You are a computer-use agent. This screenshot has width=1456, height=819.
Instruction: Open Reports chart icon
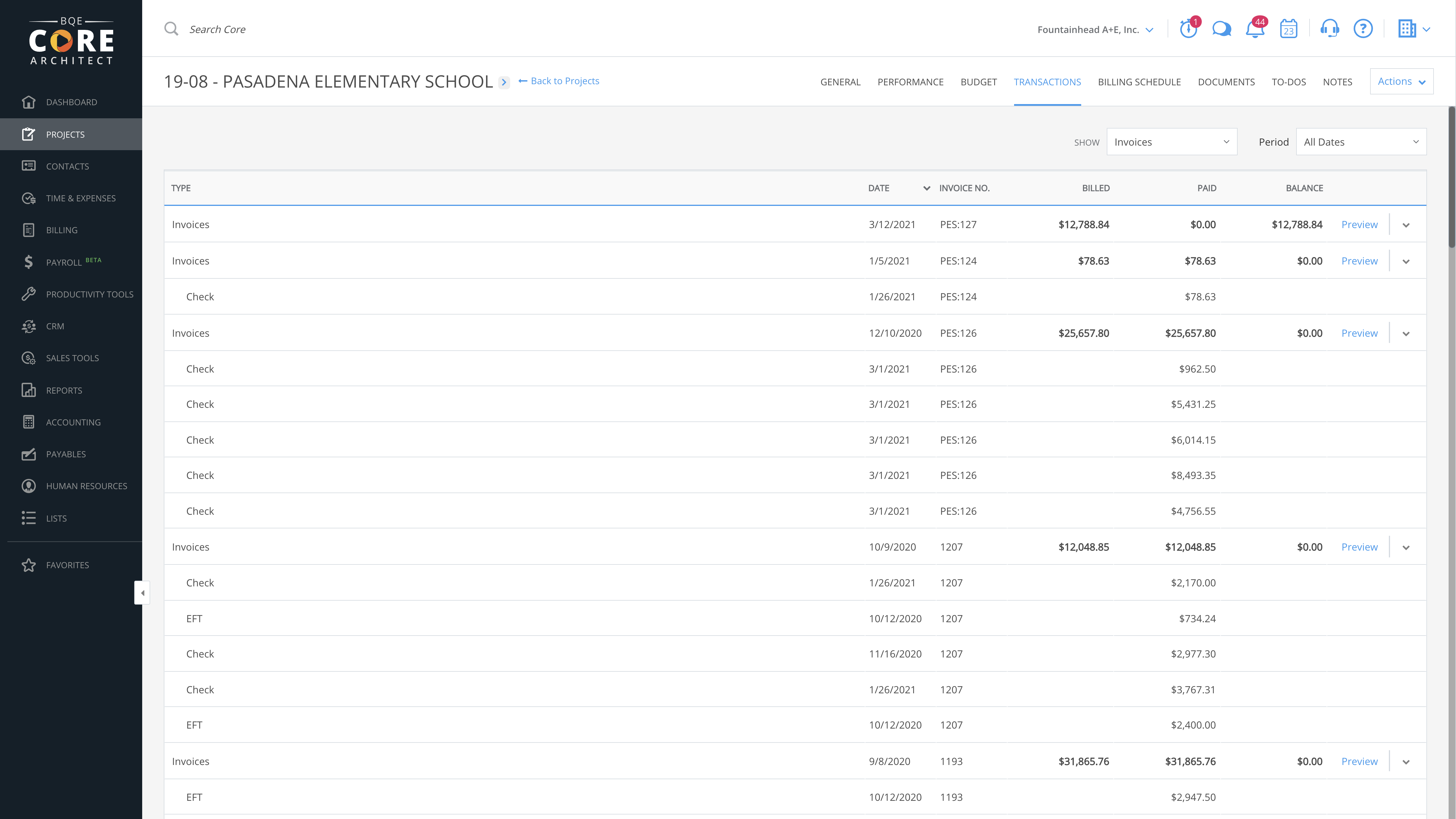[29, 390]
